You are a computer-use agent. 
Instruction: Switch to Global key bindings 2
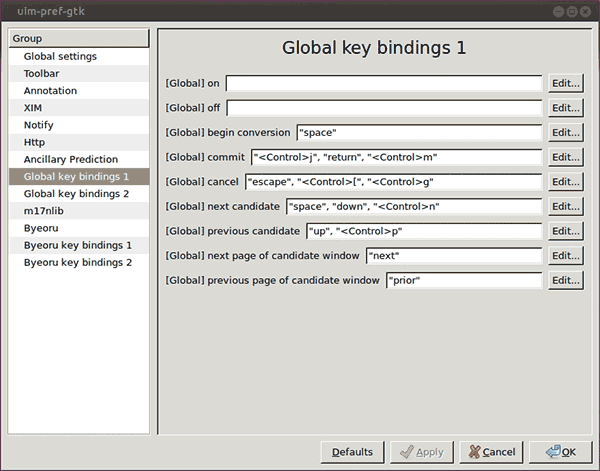[79, 194]
